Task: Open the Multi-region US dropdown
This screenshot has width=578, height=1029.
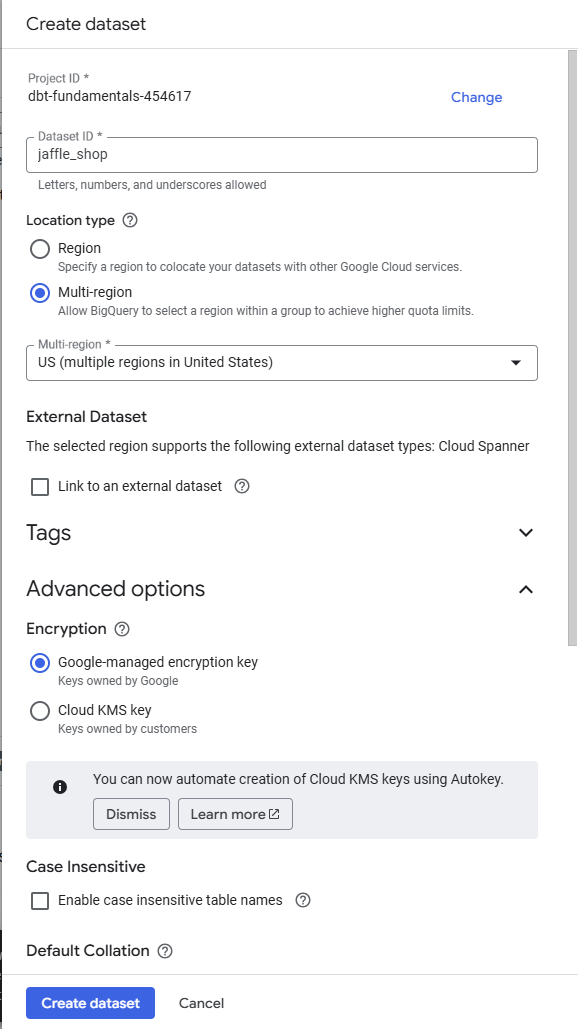Action: (282, 363)
